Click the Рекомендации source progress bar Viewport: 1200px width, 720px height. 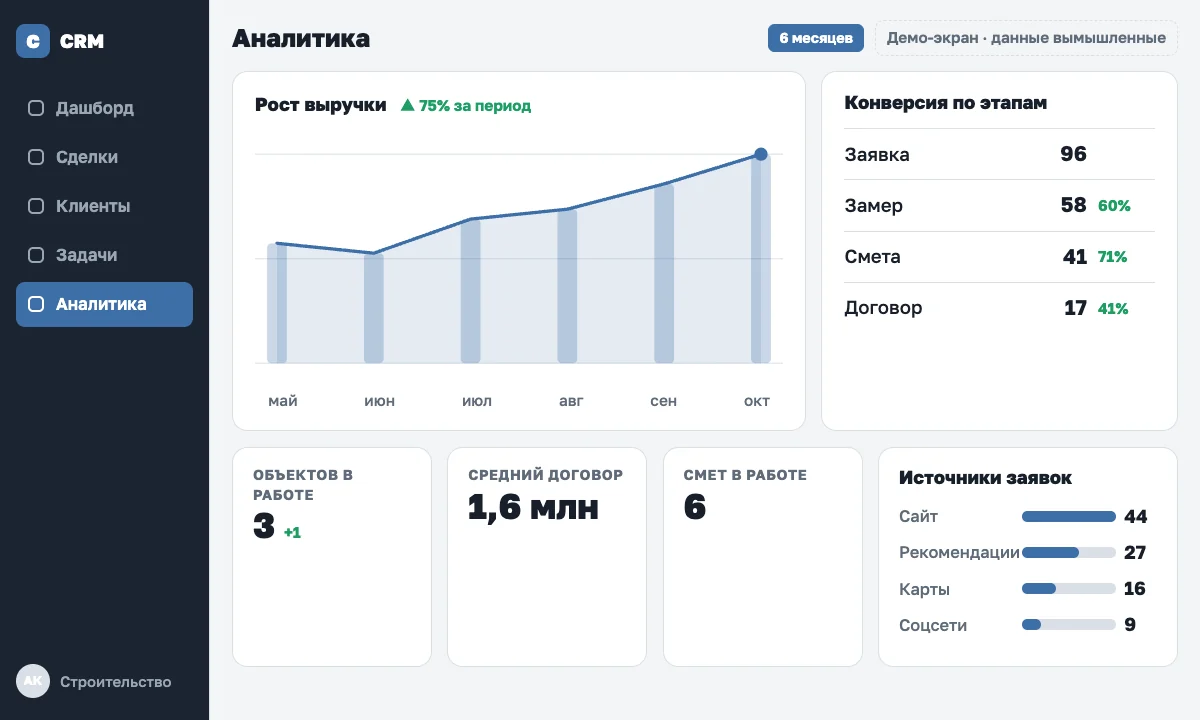pos(1069,553)
